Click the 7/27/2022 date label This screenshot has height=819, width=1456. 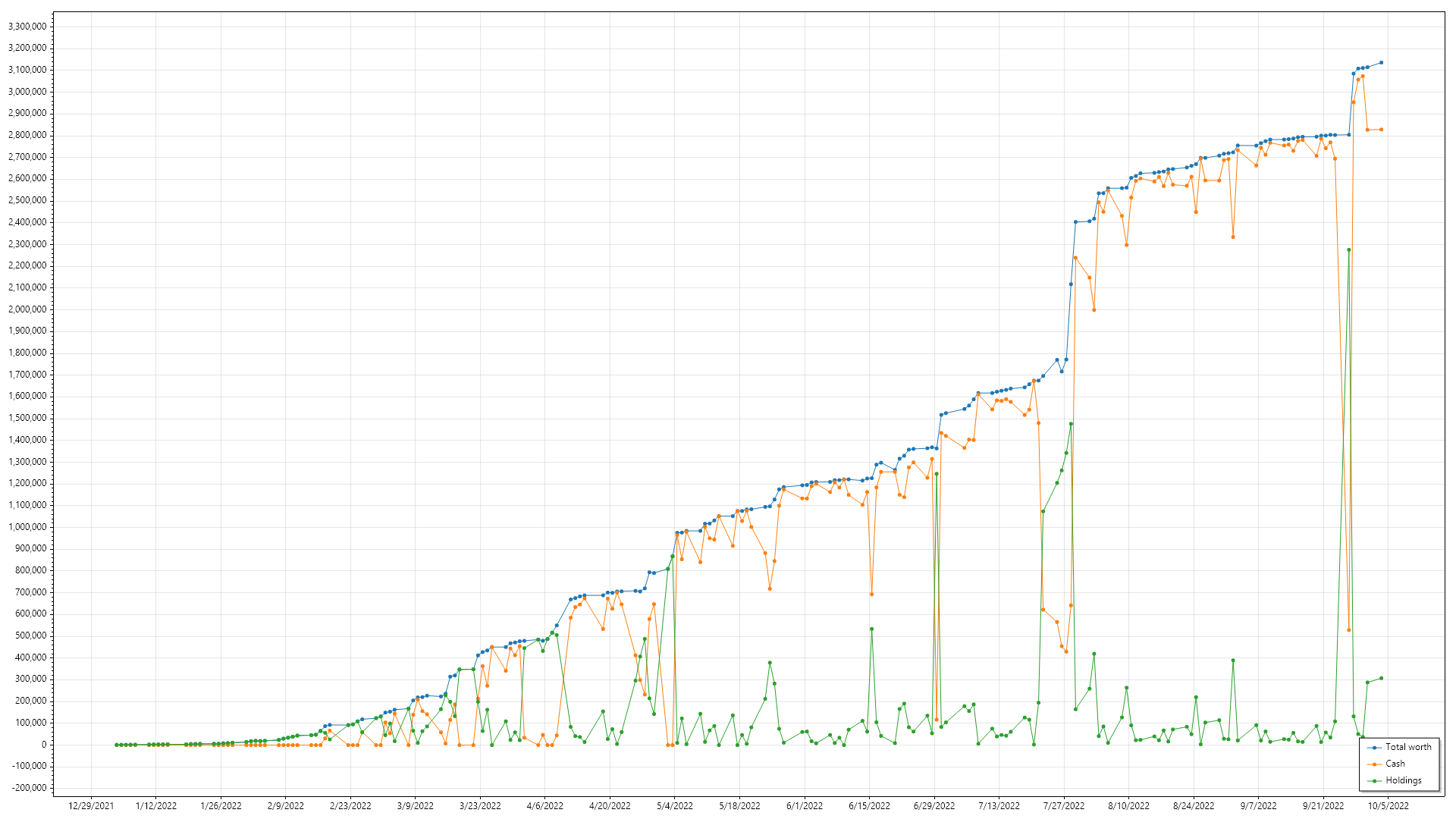(1064, 806)
